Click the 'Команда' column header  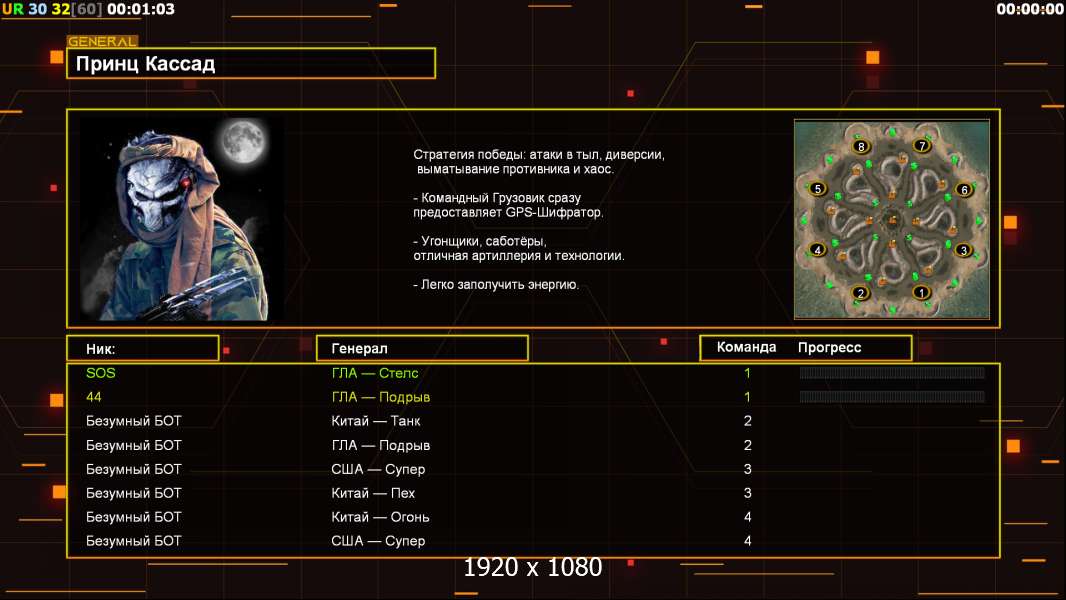pyautogui.click(x=746, y=347)
